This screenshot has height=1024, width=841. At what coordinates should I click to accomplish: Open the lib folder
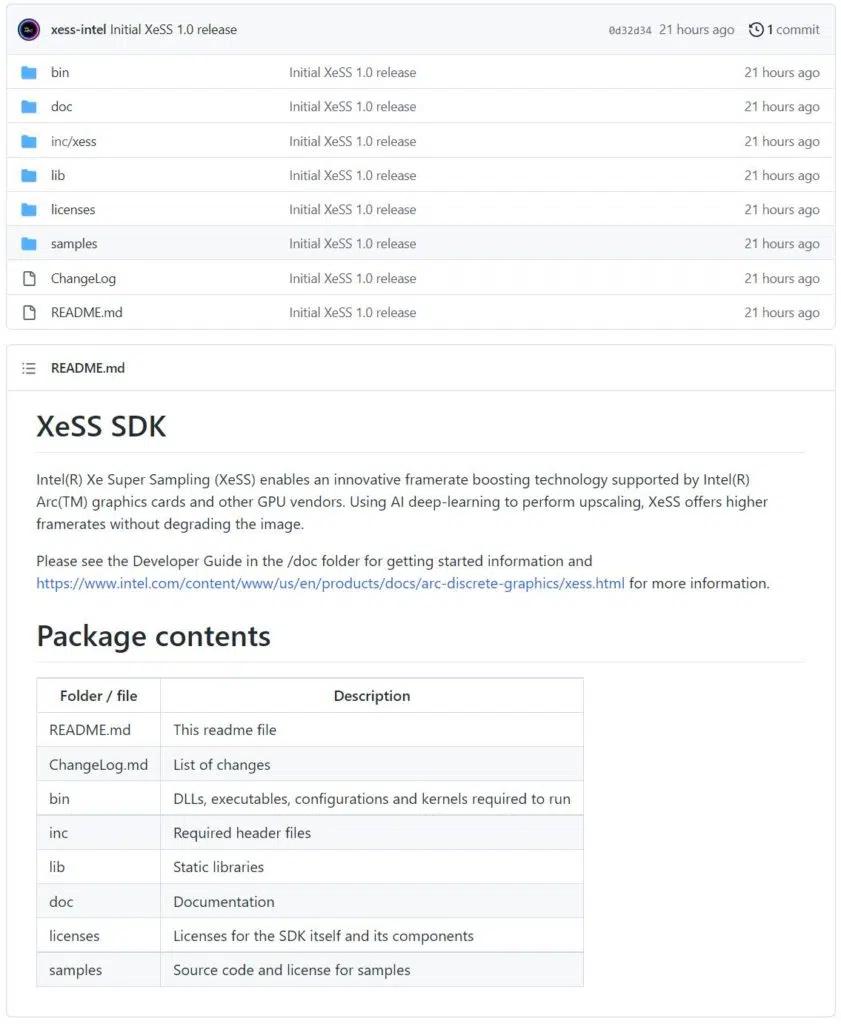[x=58, y=176]
